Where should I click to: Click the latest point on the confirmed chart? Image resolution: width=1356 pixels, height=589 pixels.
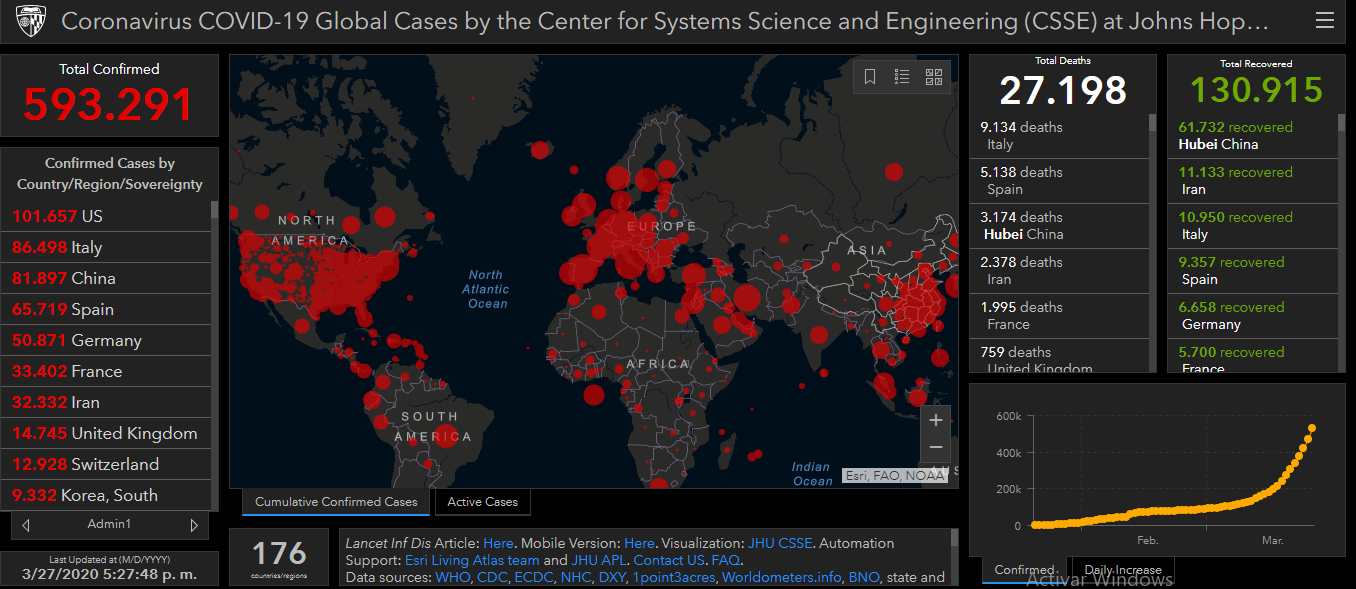(x=1311, y=429)
